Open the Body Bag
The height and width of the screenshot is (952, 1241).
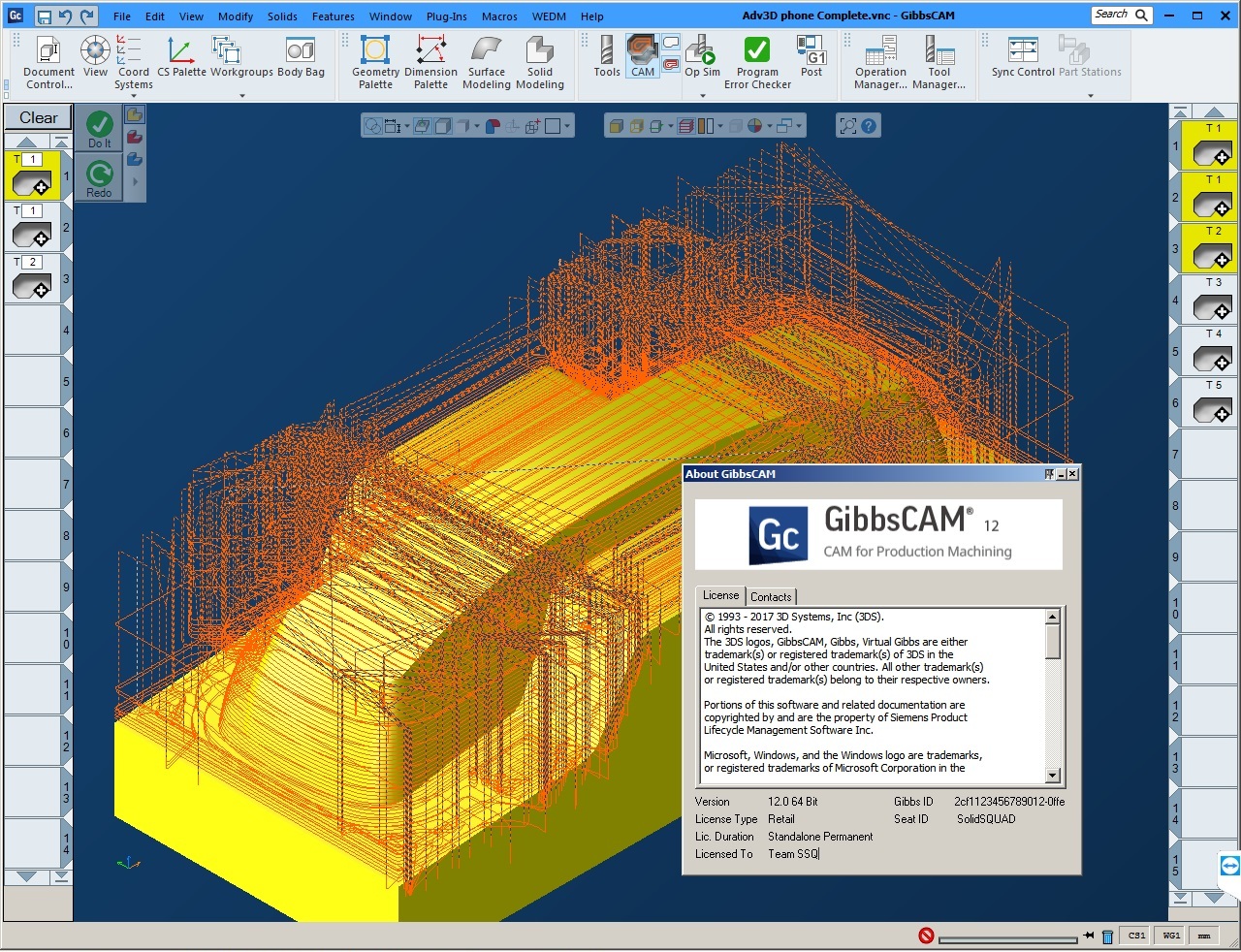coord(301,57)
